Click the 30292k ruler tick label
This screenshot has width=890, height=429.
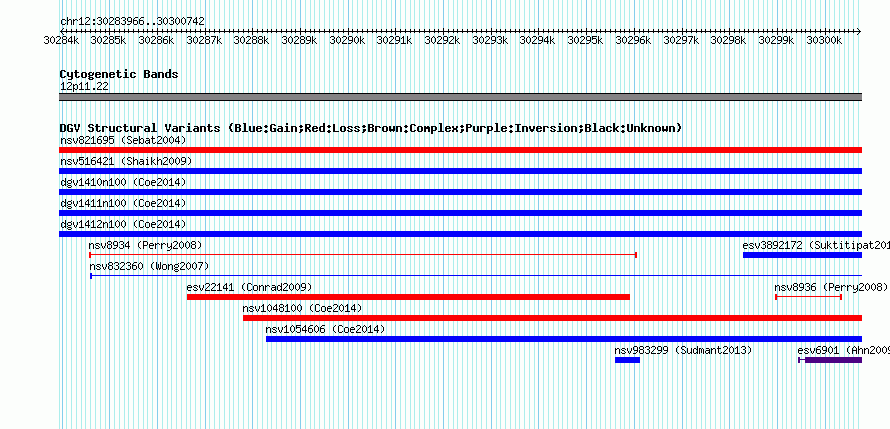coord(443,40)
